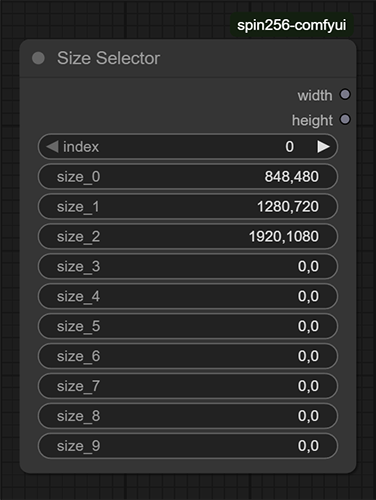Select the Size Selector node title
The image size is (376, 500).
click(x=108, y=58)
